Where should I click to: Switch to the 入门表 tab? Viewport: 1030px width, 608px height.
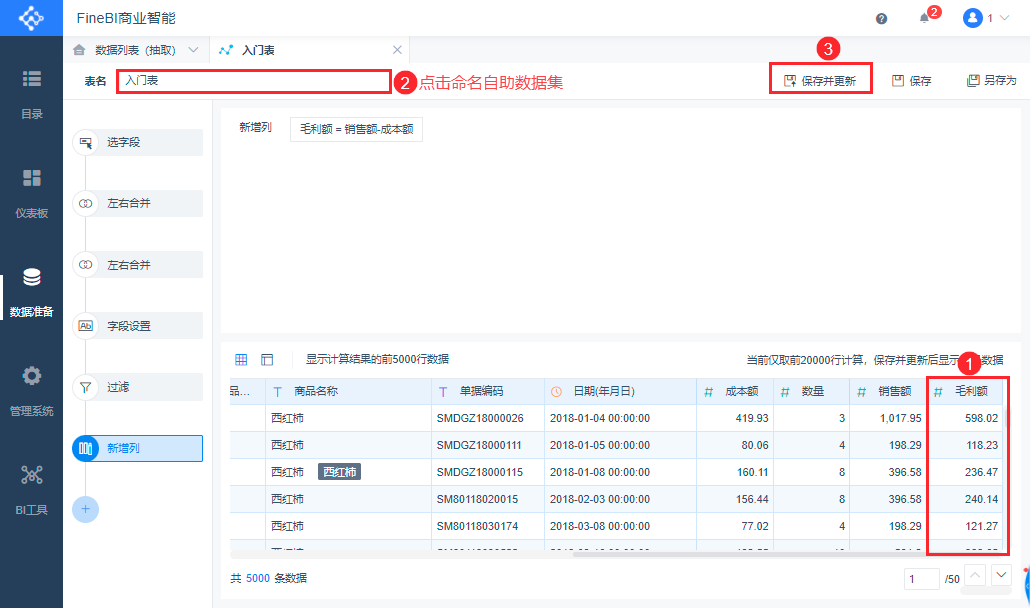pos(258,50)
